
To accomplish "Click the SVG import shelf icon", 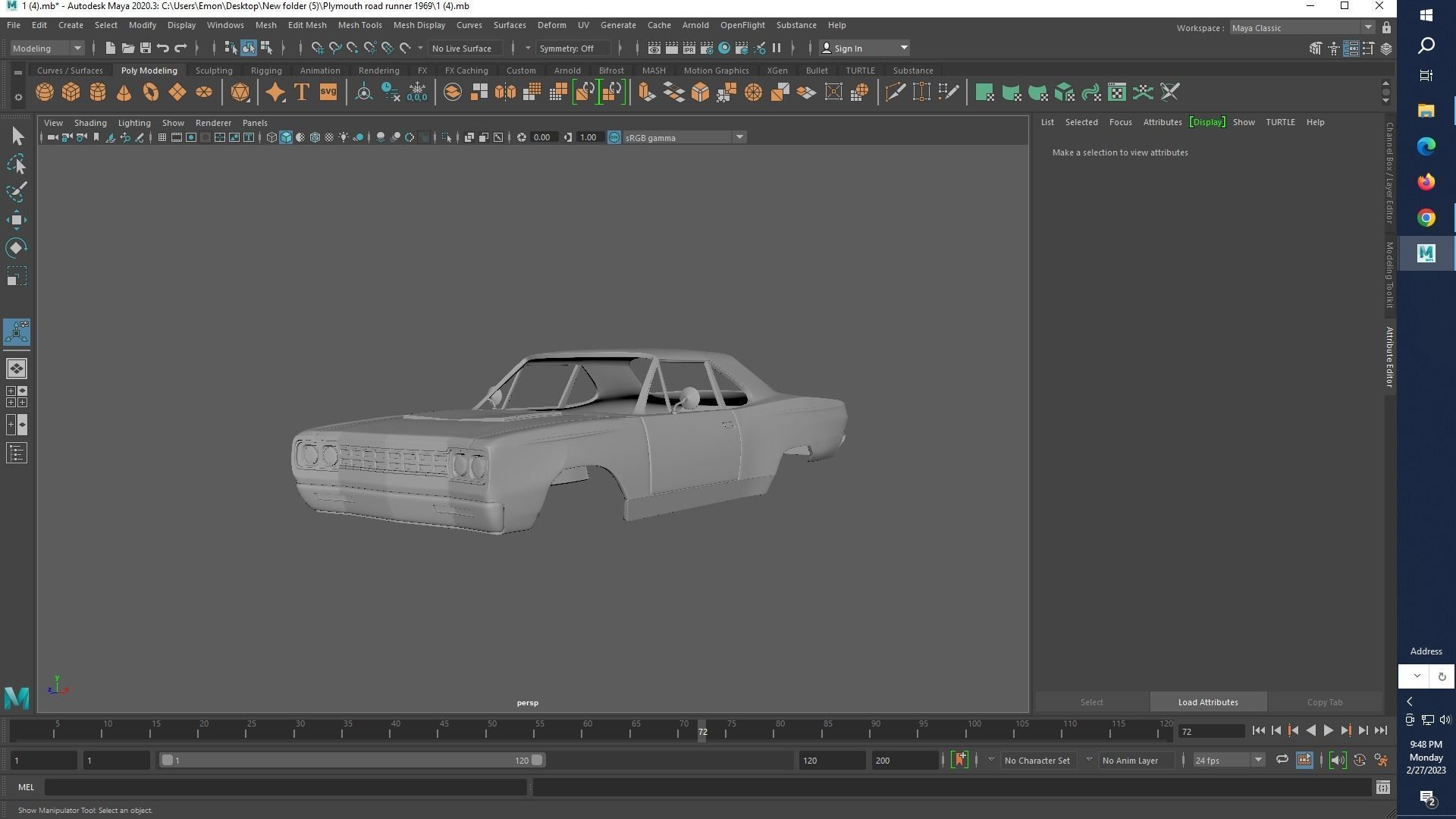I will coord(328,93).
